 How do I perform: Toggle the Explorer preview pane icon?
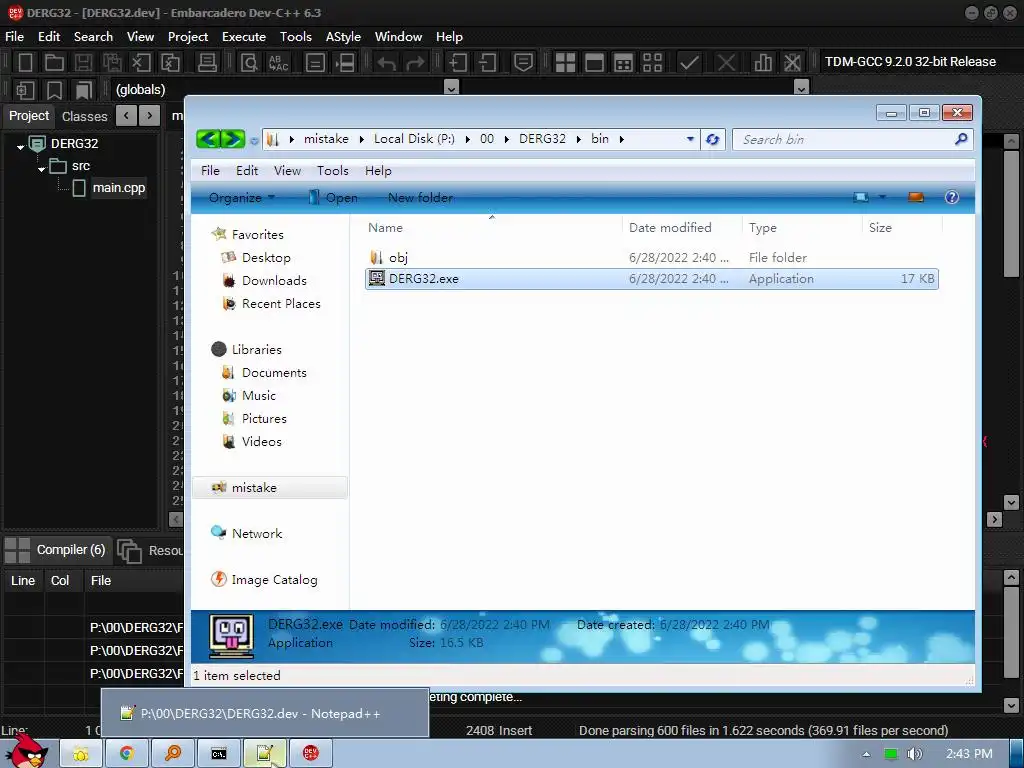point(916,197)
